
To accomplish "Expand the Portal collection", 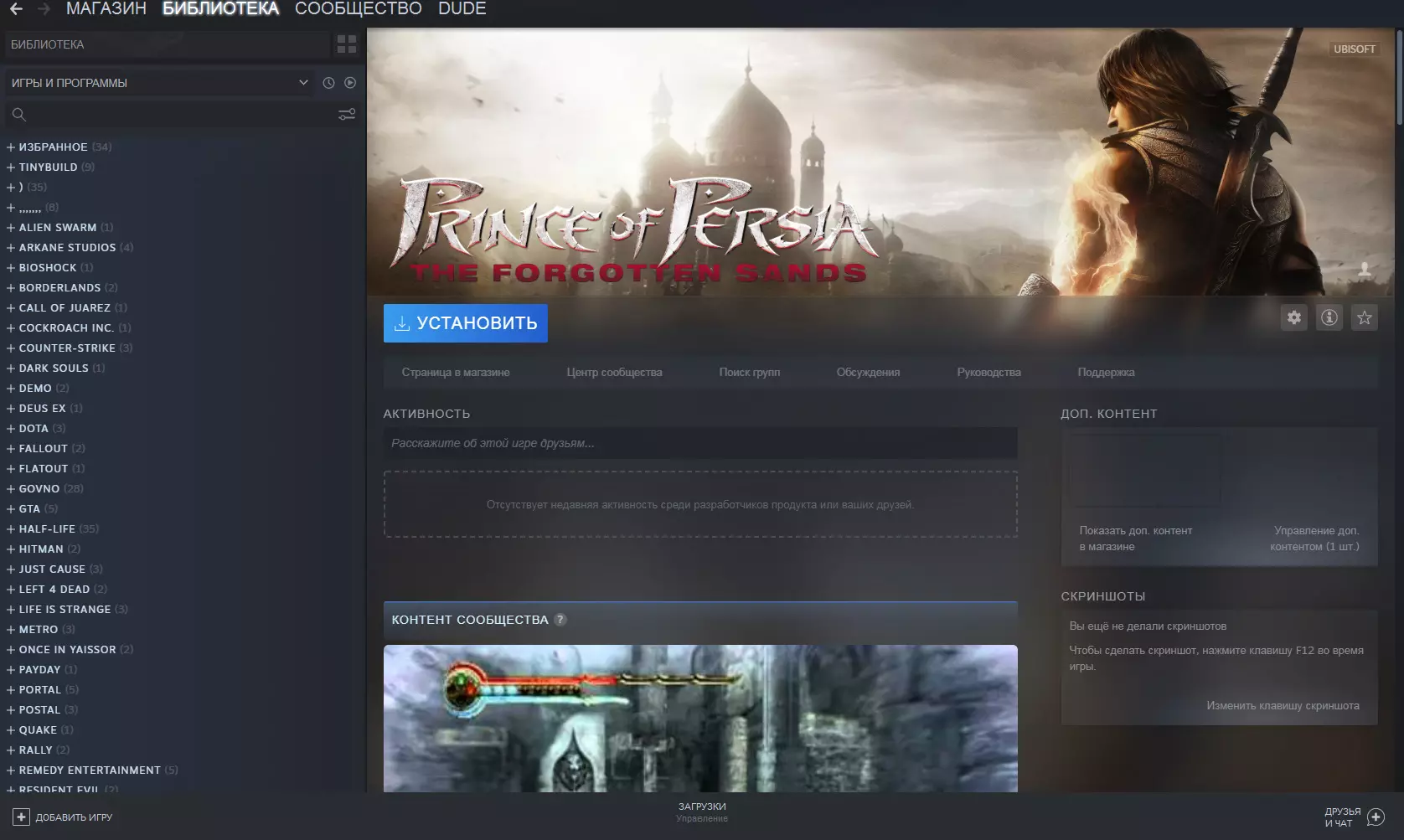I will [11, 690].
